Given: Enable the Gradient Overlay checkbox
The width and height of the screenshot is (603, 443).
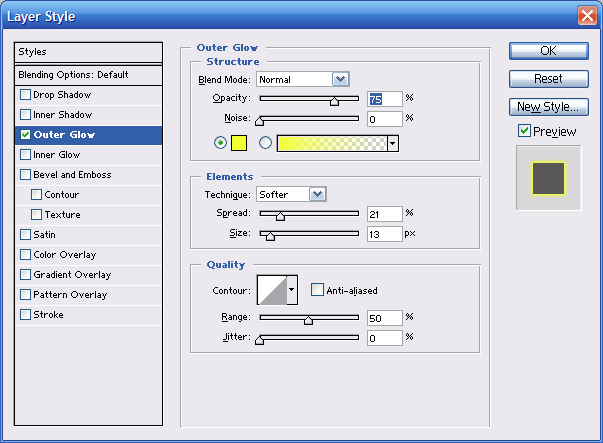Looking at the screenshot, I should point(25,275).
